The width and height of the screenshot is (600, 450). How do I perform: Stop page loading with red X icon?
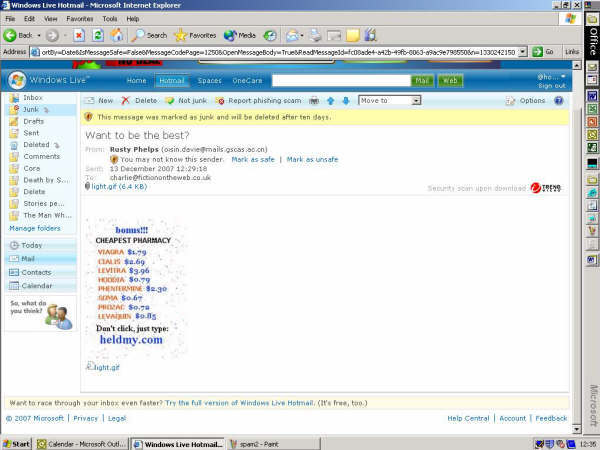[79, 36]
